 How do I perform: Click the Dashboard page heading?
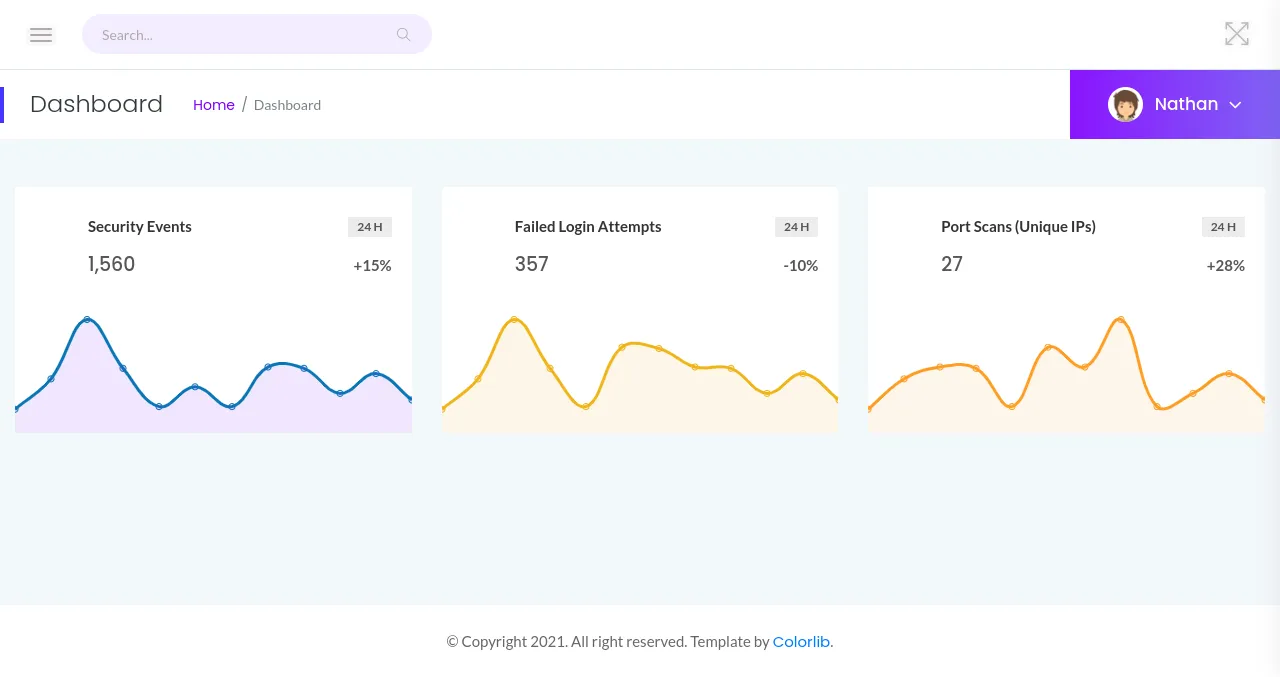click(x=96, y=104)
